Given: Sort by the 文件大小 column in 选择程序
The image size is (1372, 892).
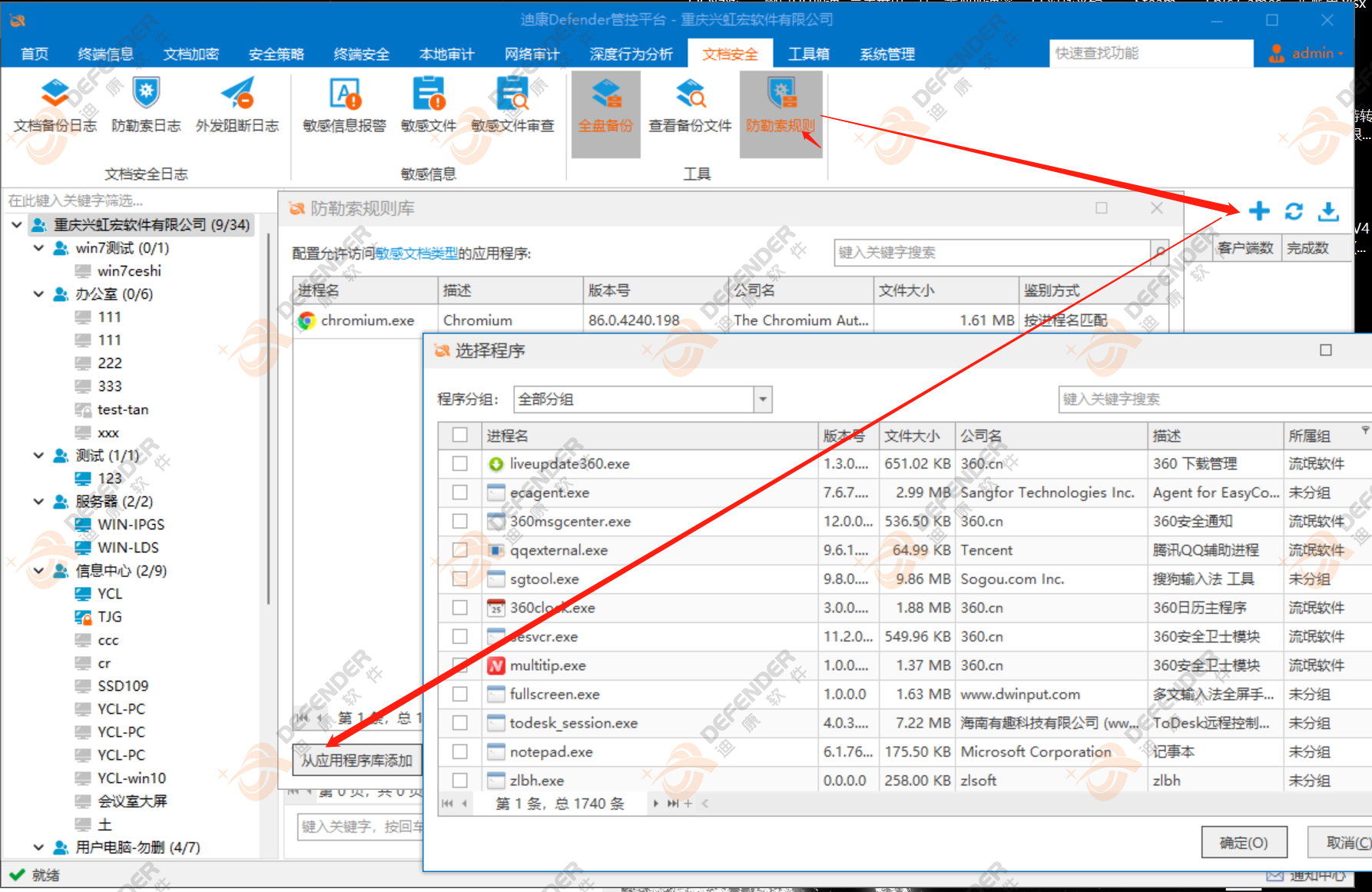Looking at the screenshot, I should (916, 436).
